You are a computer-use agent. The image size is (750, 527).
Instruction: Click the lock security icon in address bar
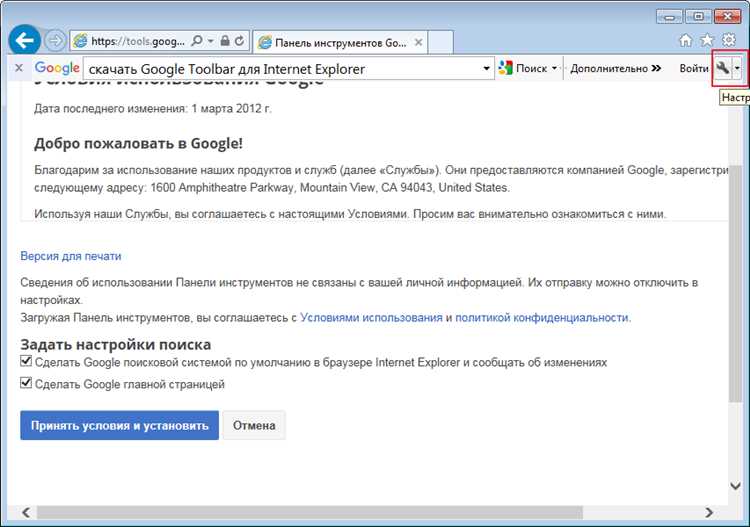[225, 41]
